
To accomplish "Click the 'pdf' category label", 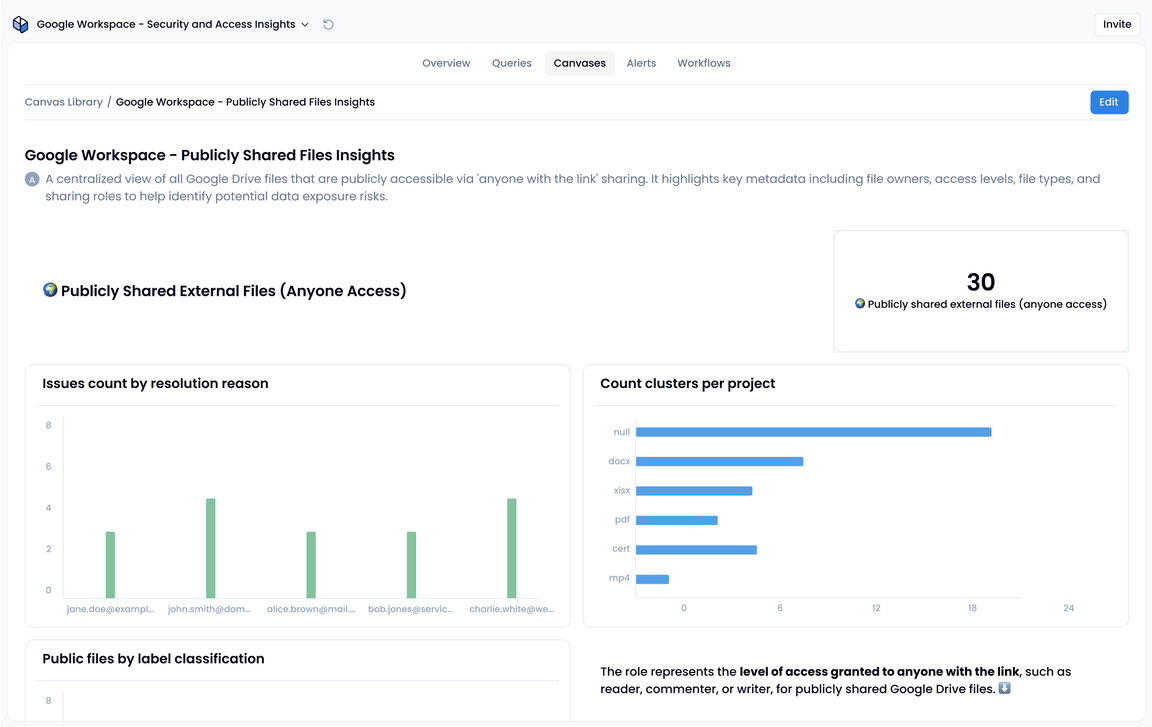I will [x=622, y=519].
